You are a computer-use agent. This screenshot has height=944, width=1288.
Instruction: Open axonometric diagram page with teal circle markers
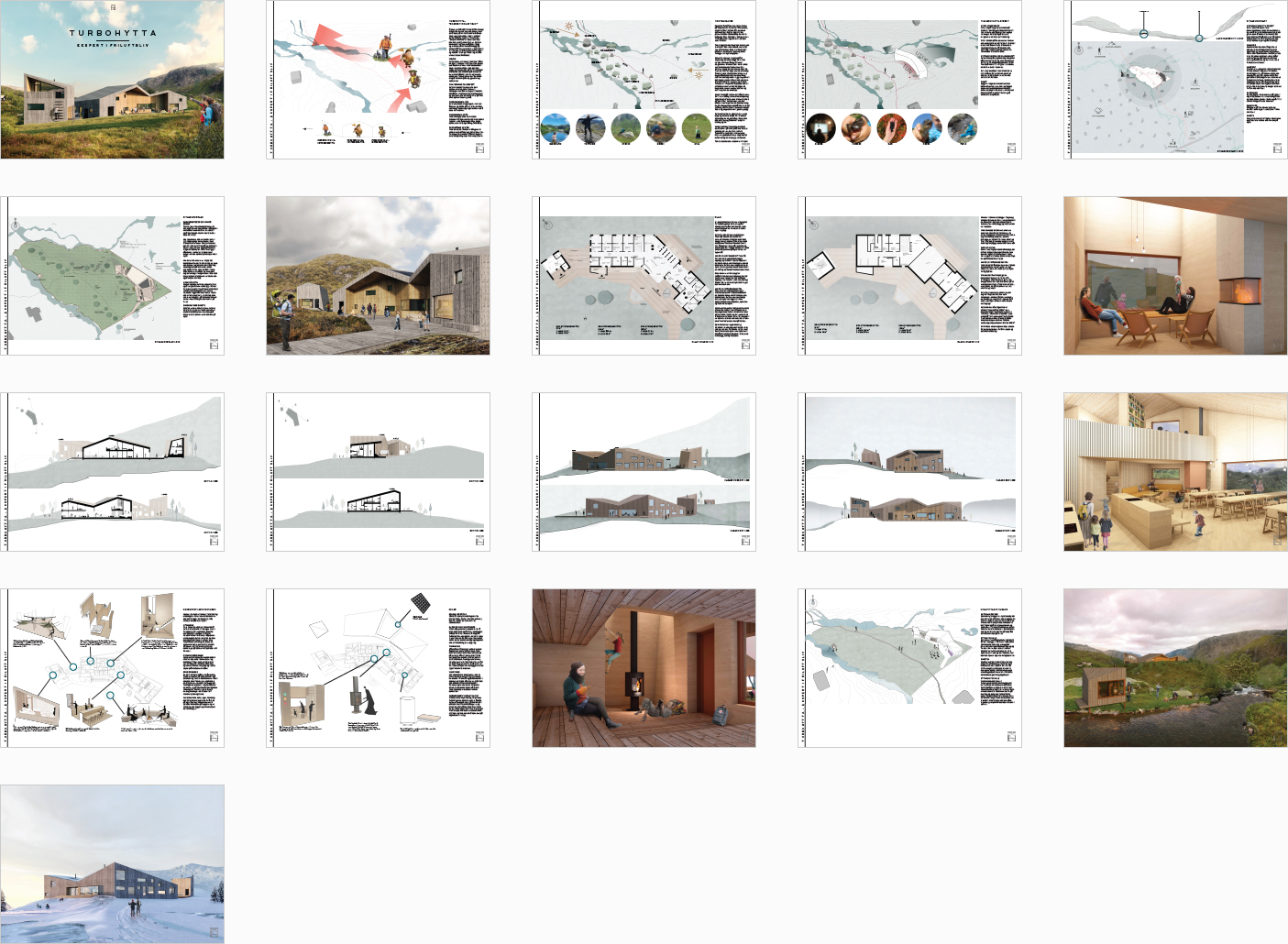click(x=112, y=668)
